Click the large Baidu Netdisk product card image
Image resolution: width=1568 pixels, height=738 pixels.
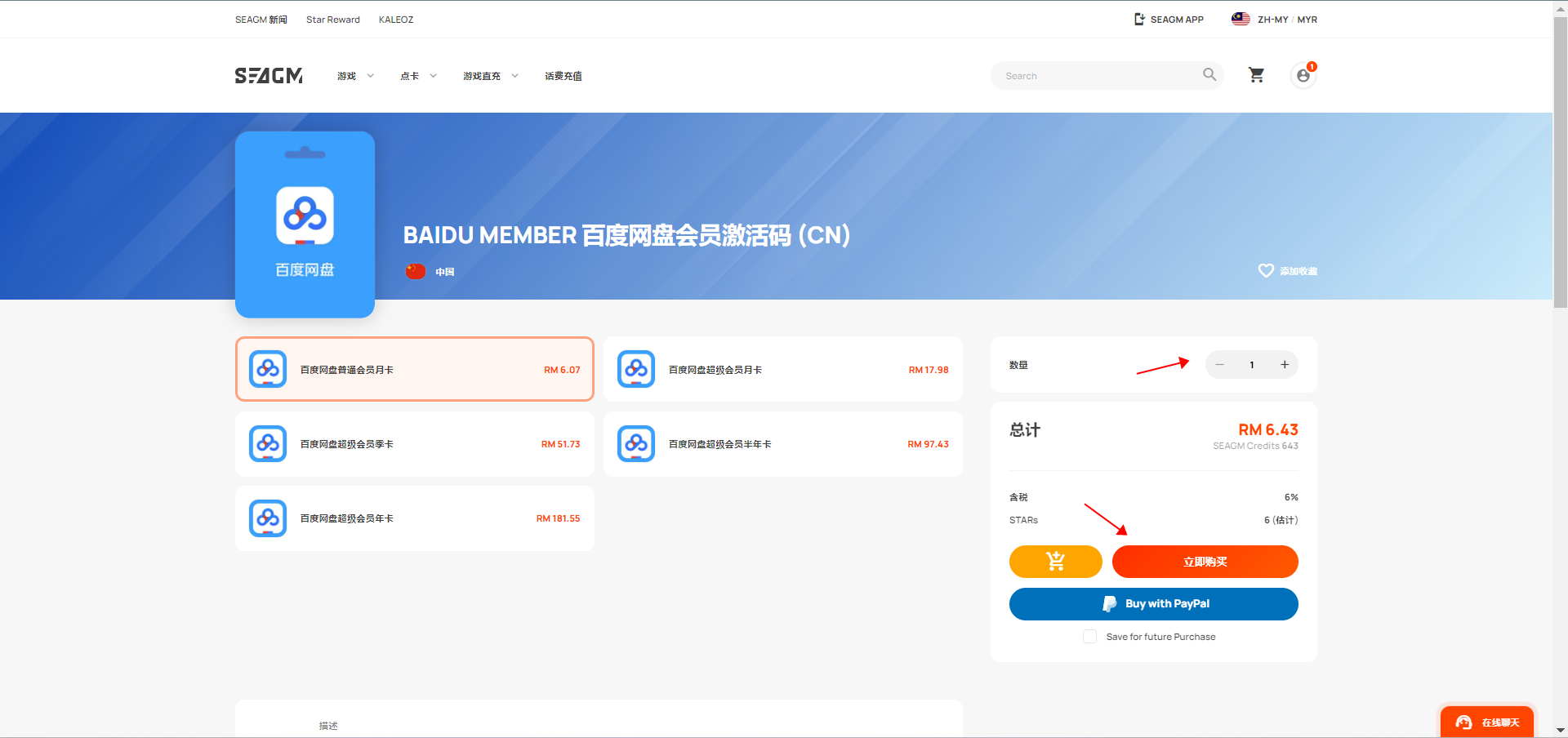(305, 225)
